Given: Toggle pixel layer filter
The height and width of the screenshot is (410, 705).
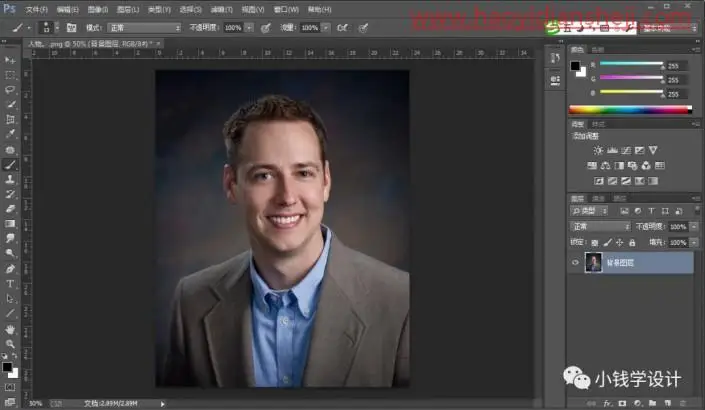Looking at the screenshot, I should click(624, 211).
